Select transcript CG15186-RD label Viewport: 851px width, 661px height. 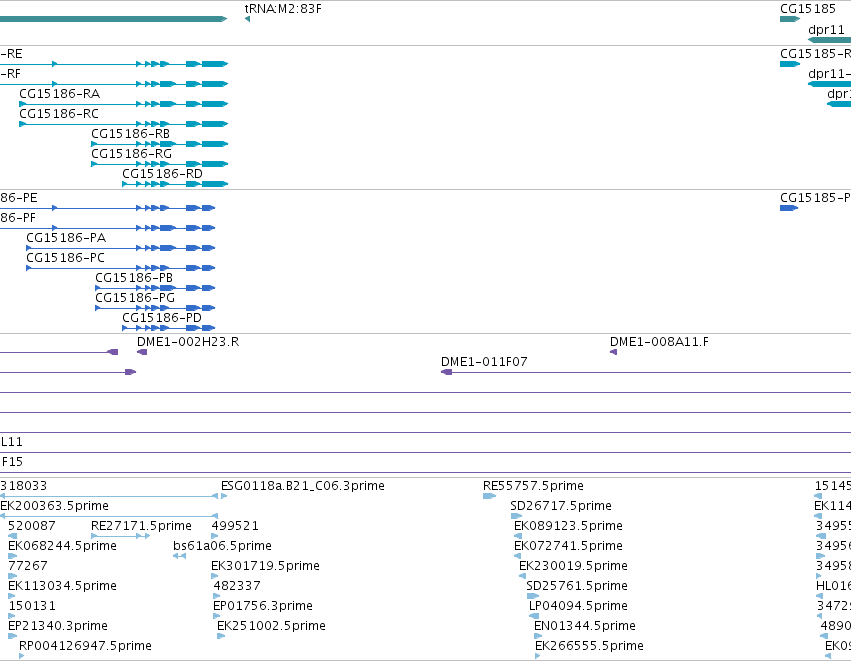(162, 174)
